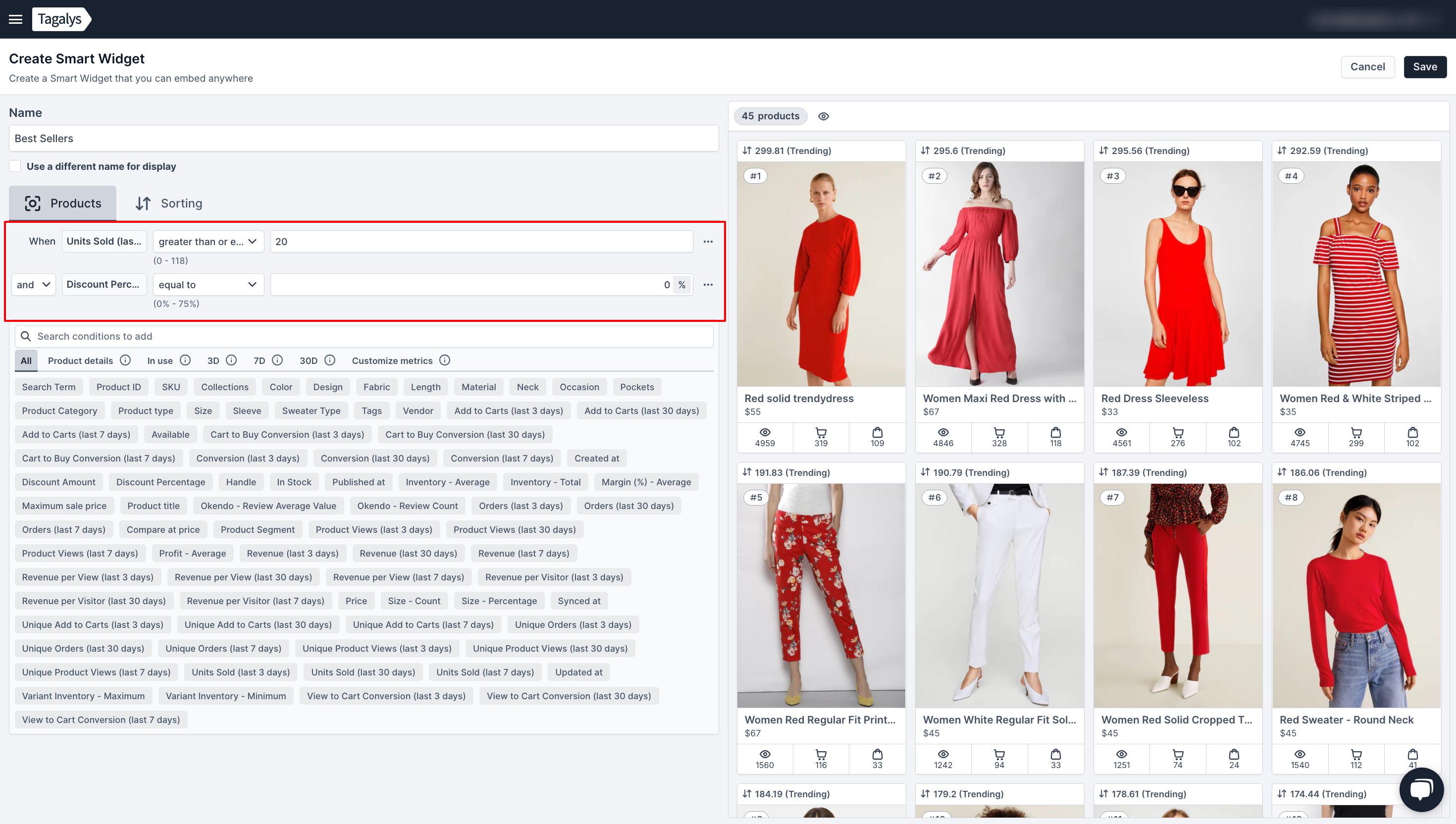Viewport: 1456px width, 824px height.
Task: Click views icon on Red Sweater - Round Neck
Action: [x=1300, y=754]
